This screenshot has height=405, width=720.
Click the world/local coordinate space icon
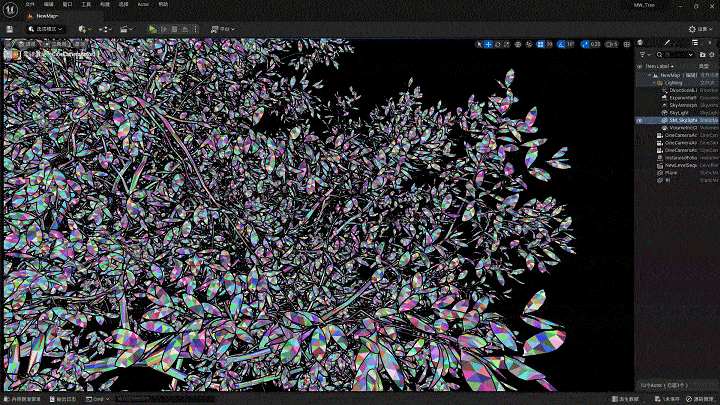click(x=521, y=44)
